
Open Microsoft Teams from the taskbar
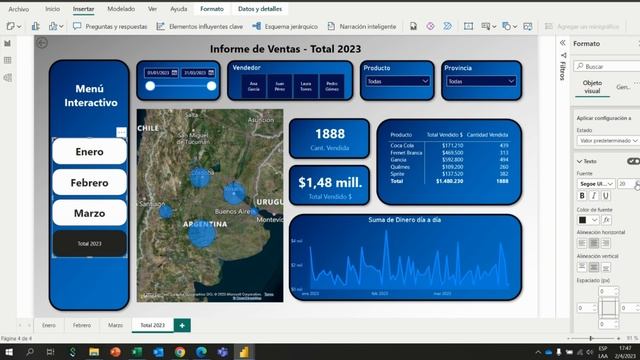point(222,352)
